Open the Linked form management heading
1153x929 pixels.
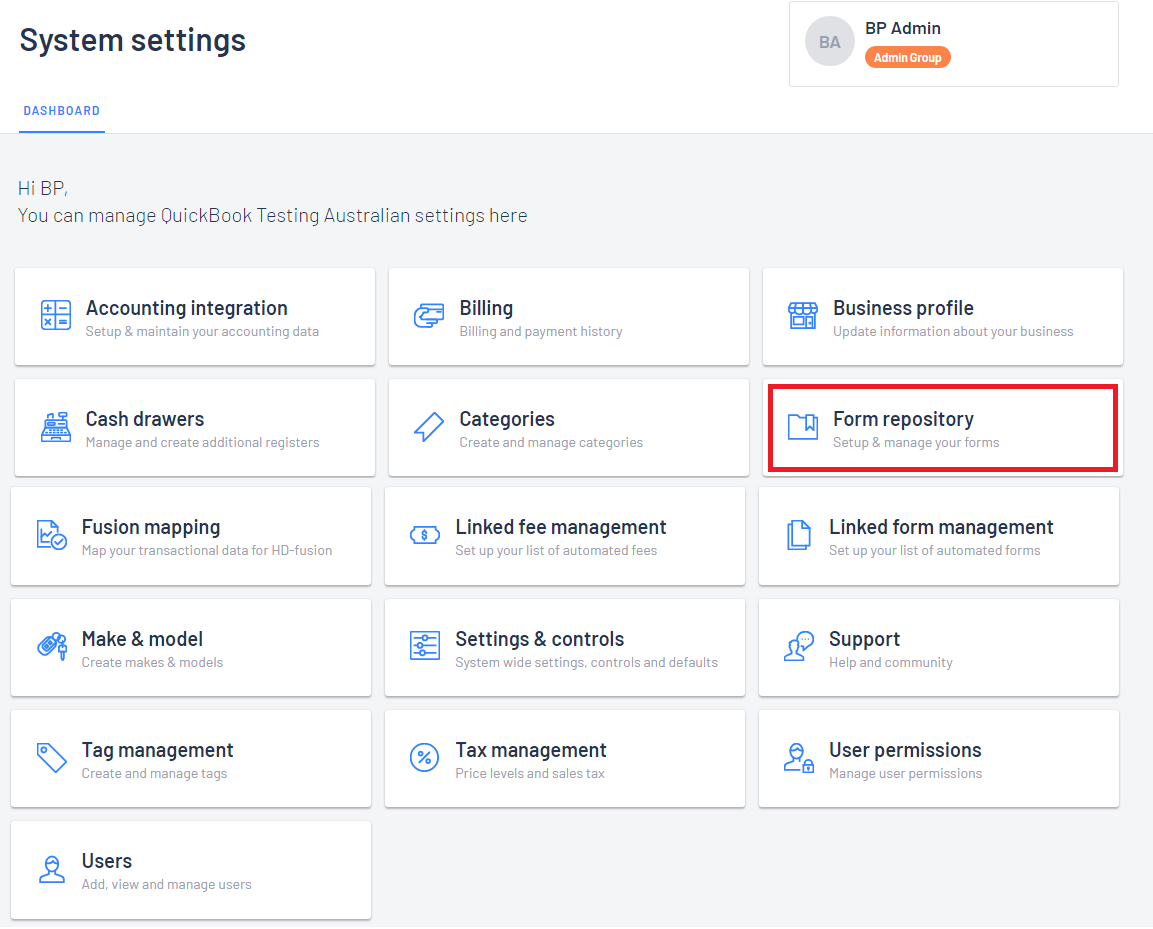[x=941, y=527]
